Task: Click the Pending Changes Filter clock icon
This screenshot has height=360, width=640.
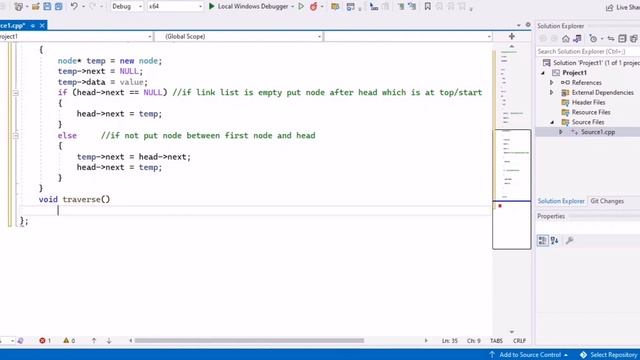Action: (593, 39)
